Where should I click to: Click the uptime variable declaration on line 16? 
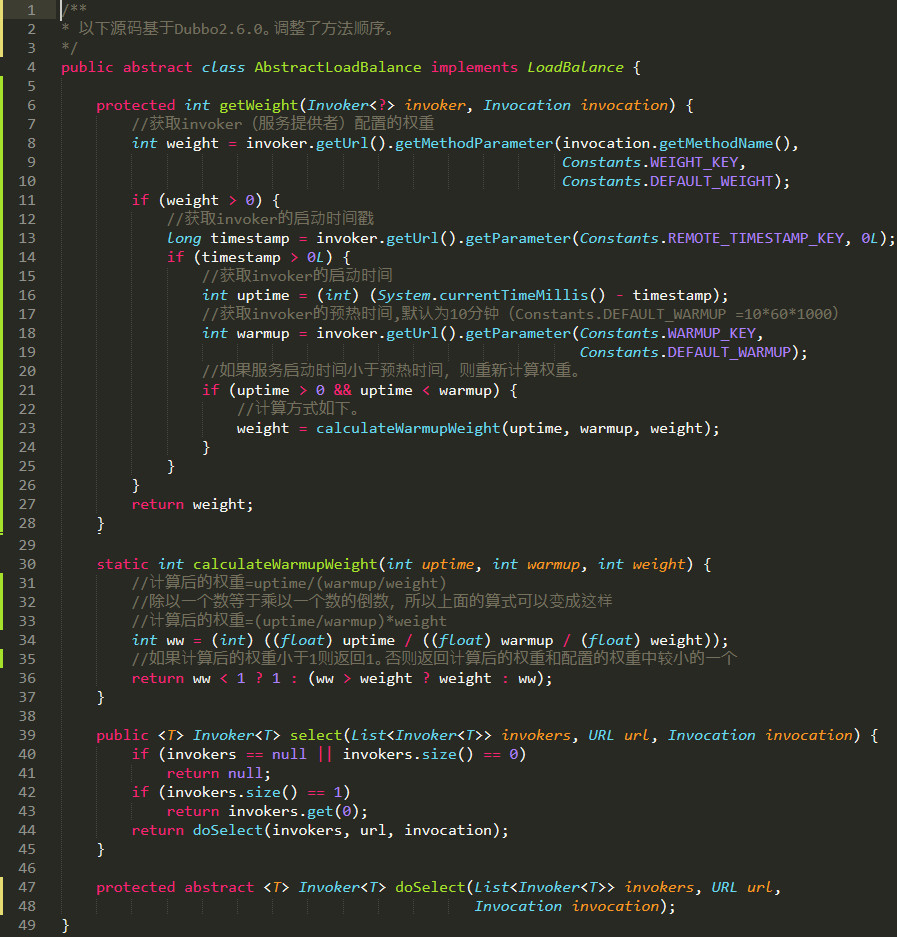[x=263, y=295]
